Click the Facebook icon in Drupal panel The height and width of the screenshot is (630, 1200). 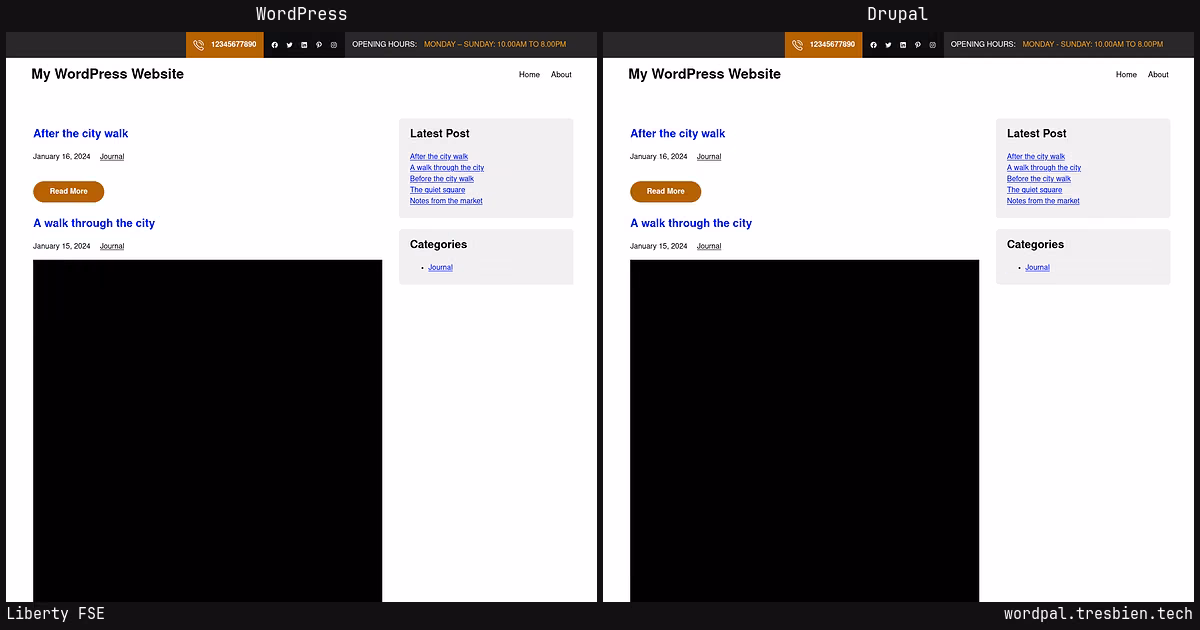873,45
